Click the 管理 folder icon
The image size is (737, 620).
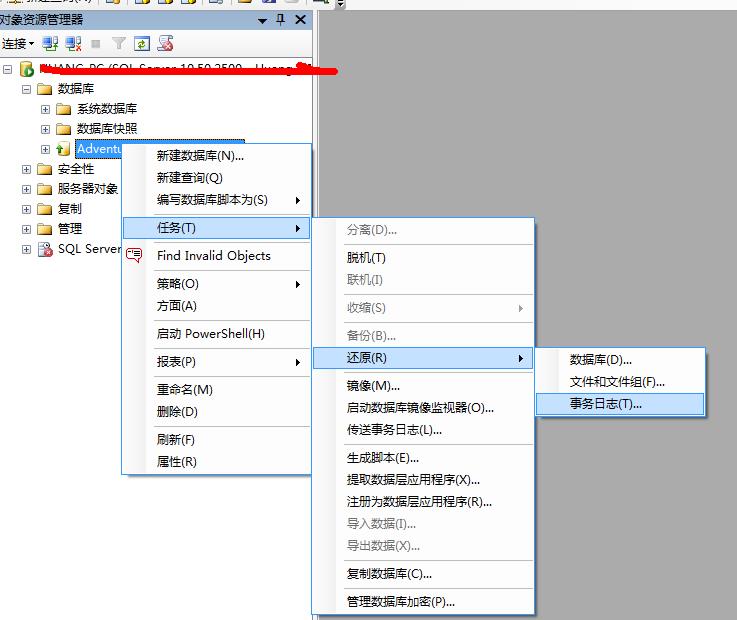click(45, 229)
